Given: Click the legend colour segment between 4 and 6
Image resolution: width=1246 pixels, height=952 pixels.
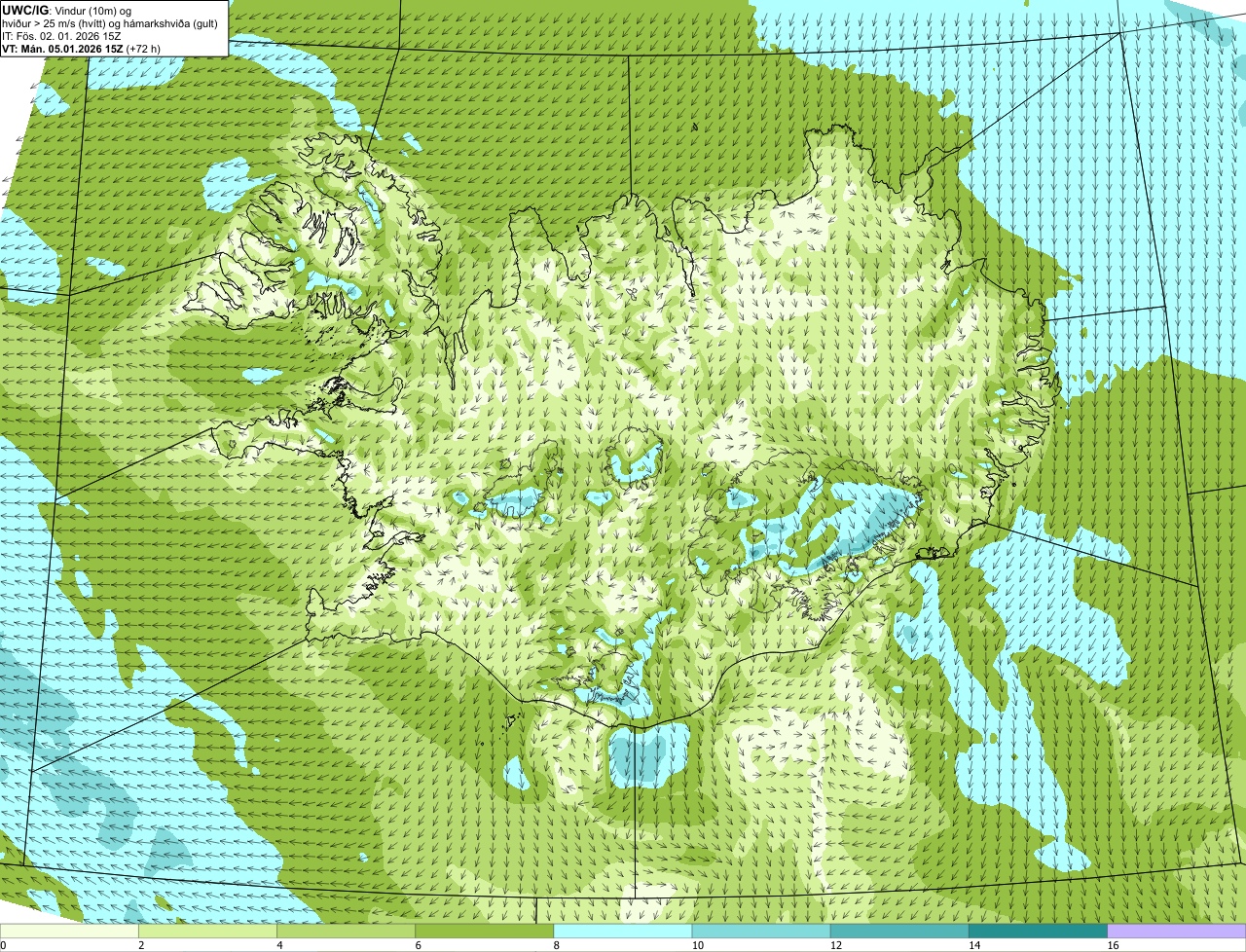Looking at the screenshot, I should [346, 932].
